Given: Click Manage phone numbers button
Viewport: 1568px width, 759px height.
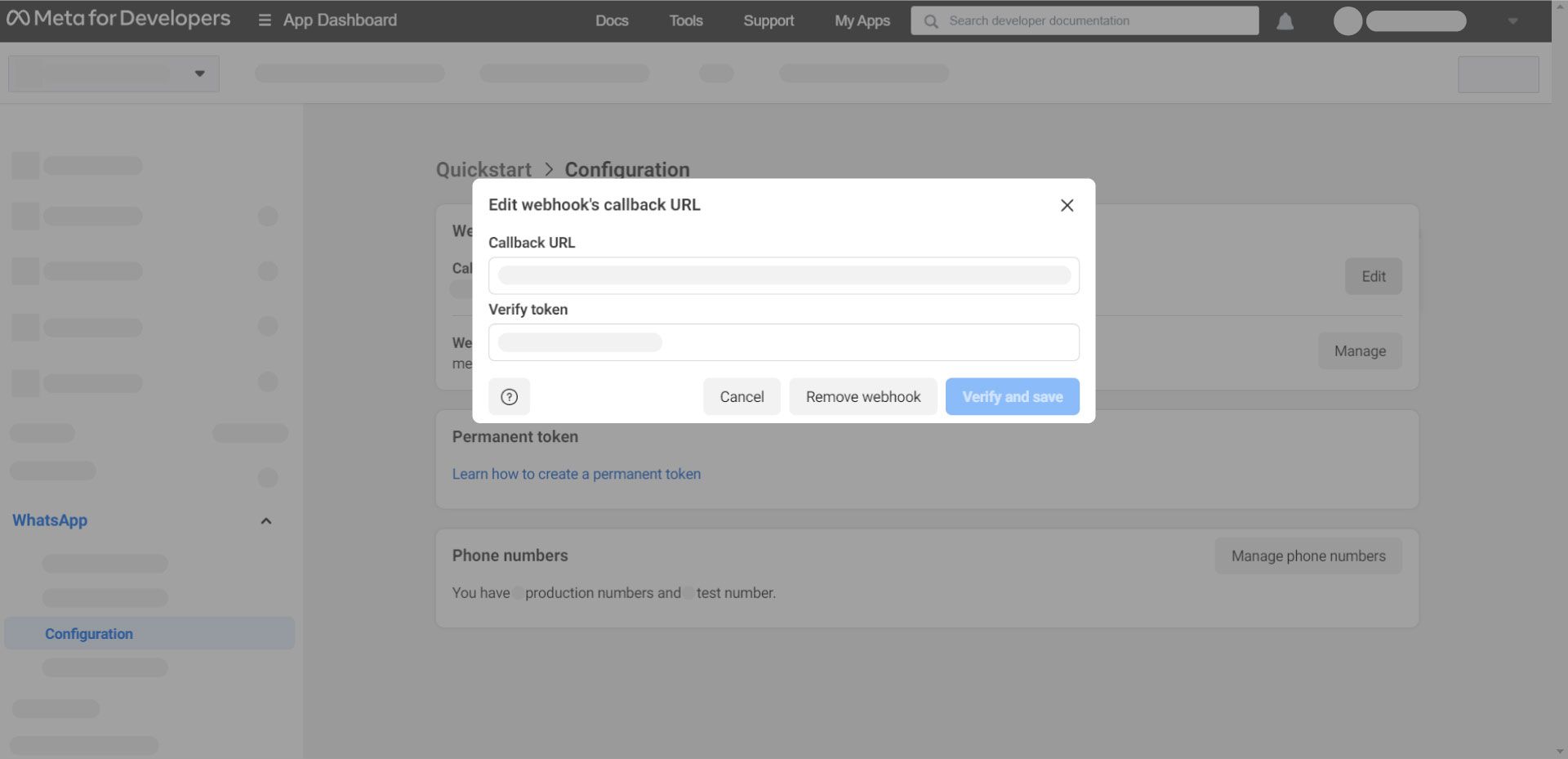Looking at the screenshot, I should click(1308, 556).
